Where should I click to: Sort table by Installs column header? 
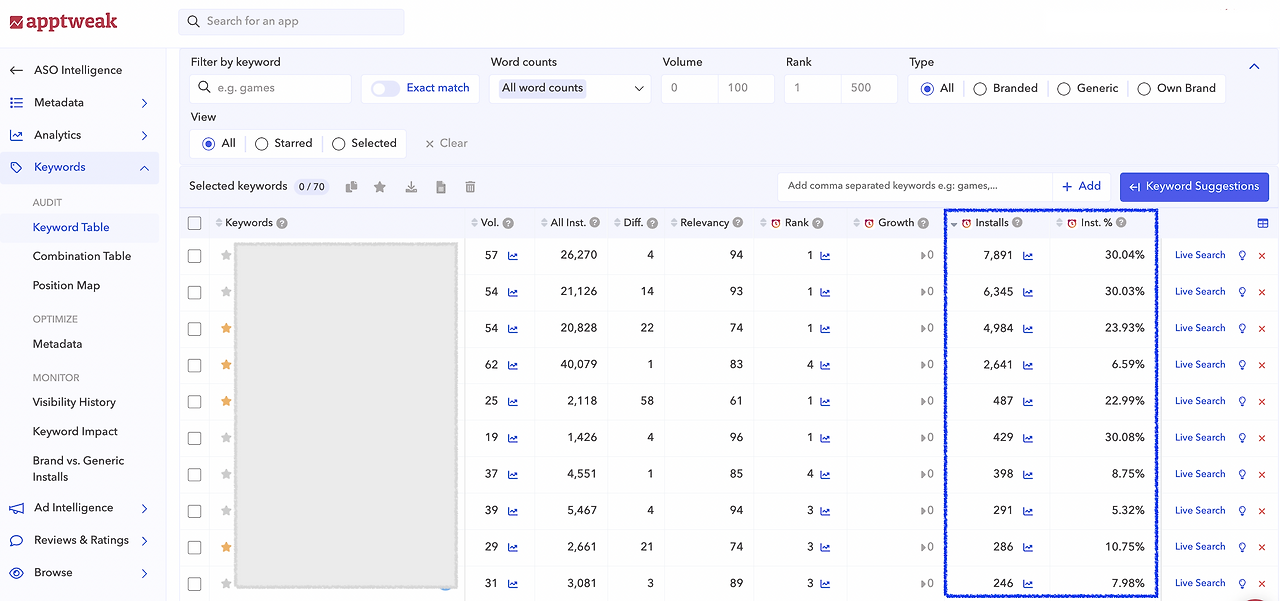pos(992,223)
